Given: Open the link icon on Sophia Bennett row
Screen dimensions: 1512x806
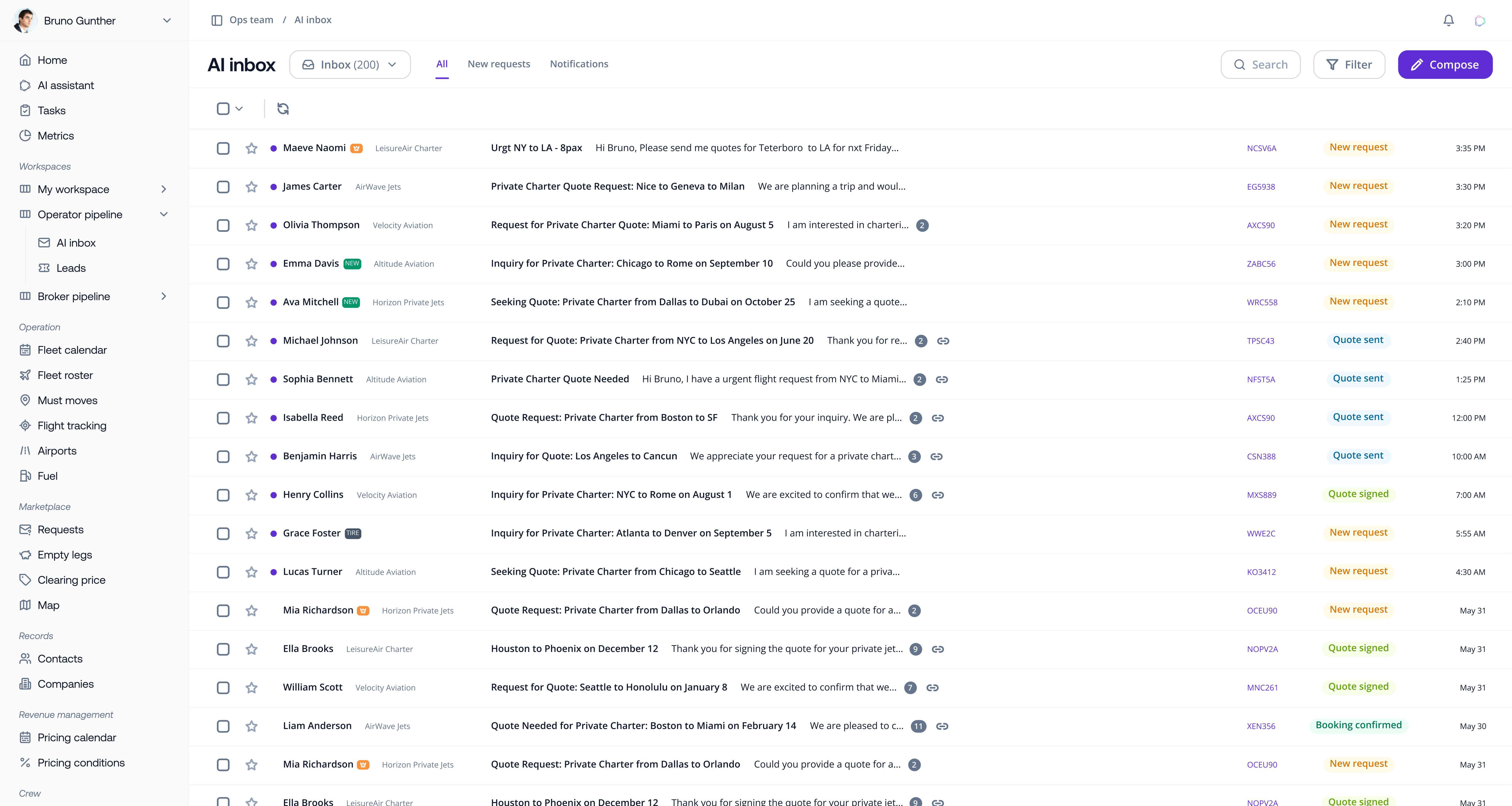Looking at the screenshot, I should (942, 380).
